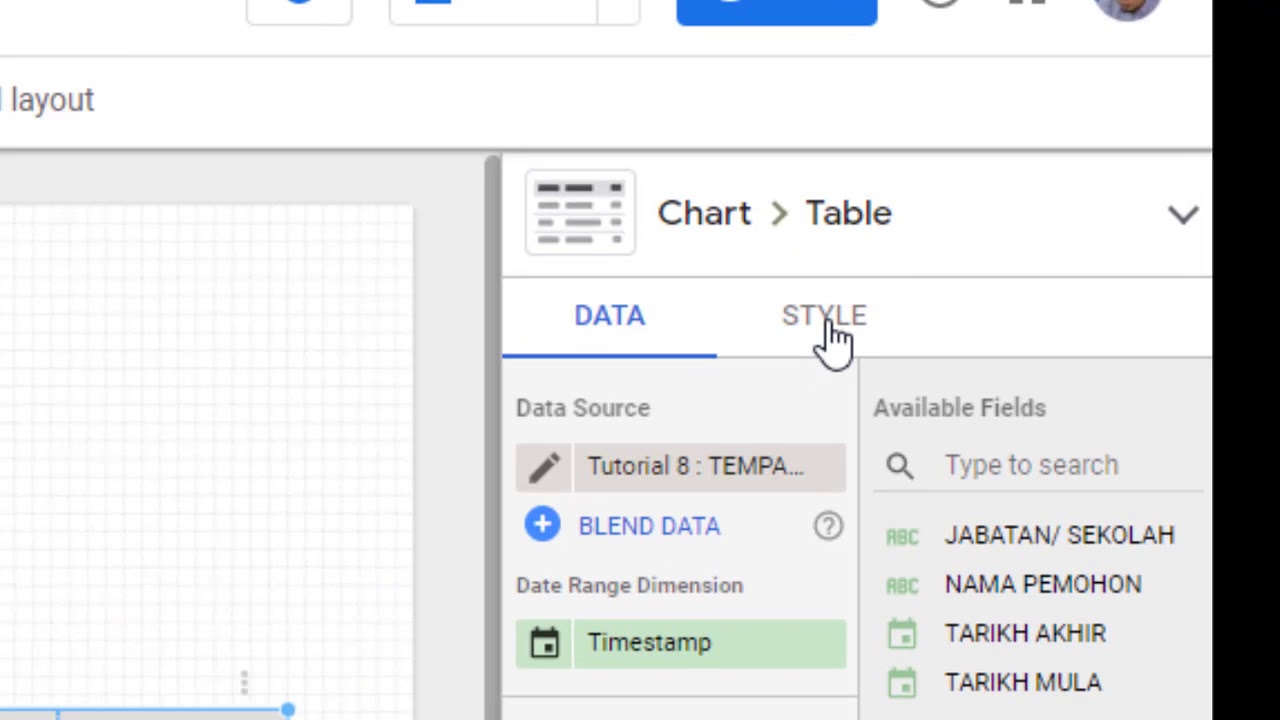Click the ABC icon beside JABATAN/ SEKOLAH
Screen dimensions: 1280x720
point(902,536)
